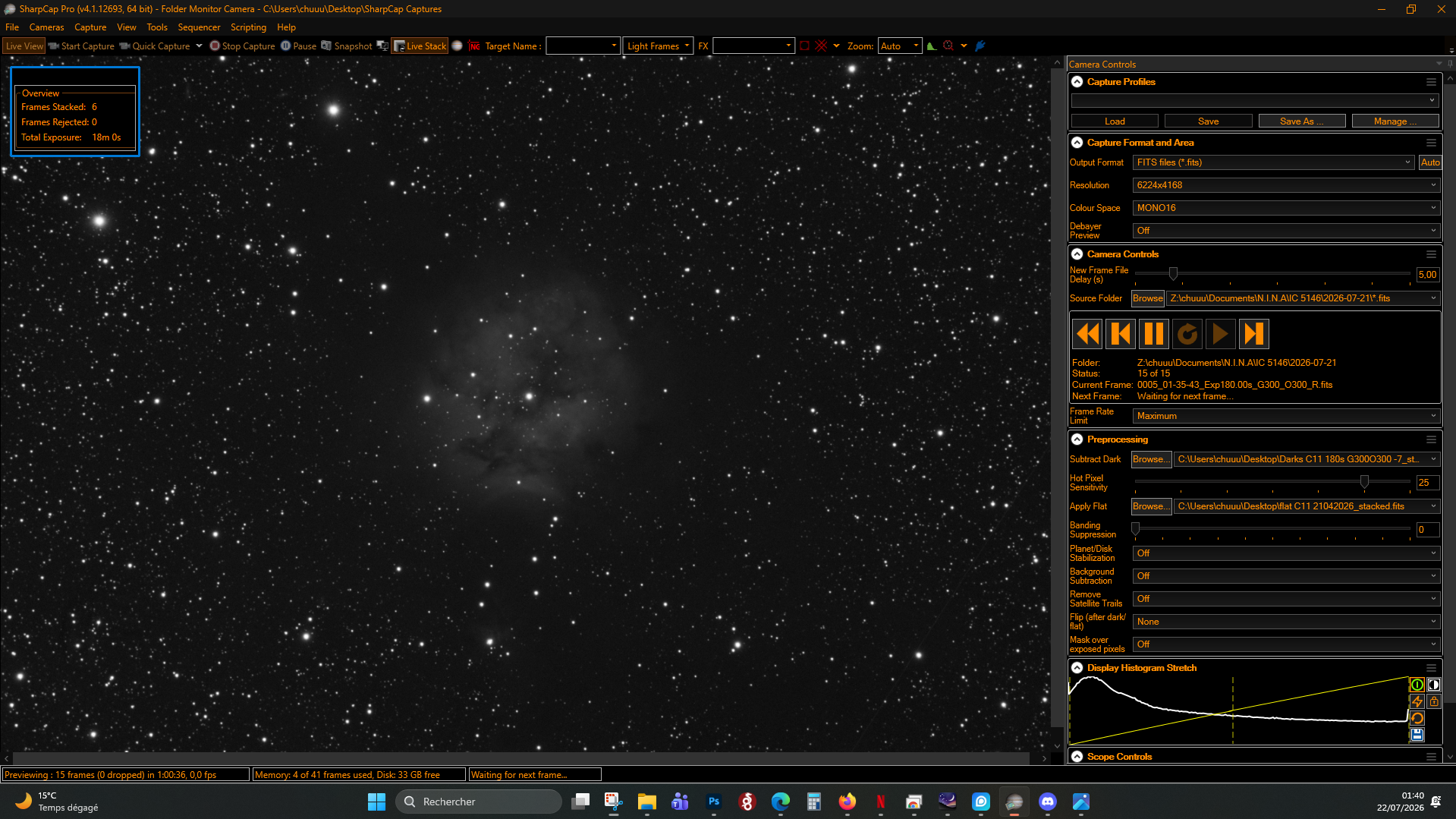Save the stretched histogram image
The image size is (1456, 819).
click(1417, 735)
